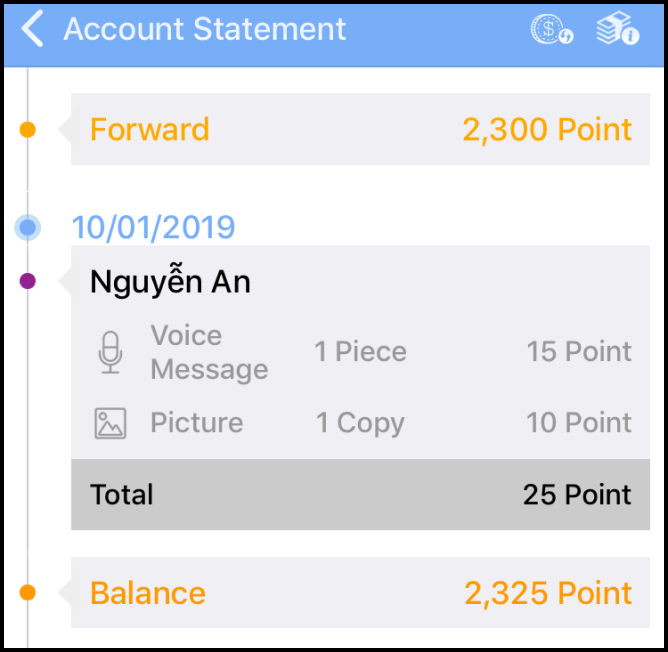668x652 pixels.
Task: Open the coin exchange icon in header
Action: 552,29
